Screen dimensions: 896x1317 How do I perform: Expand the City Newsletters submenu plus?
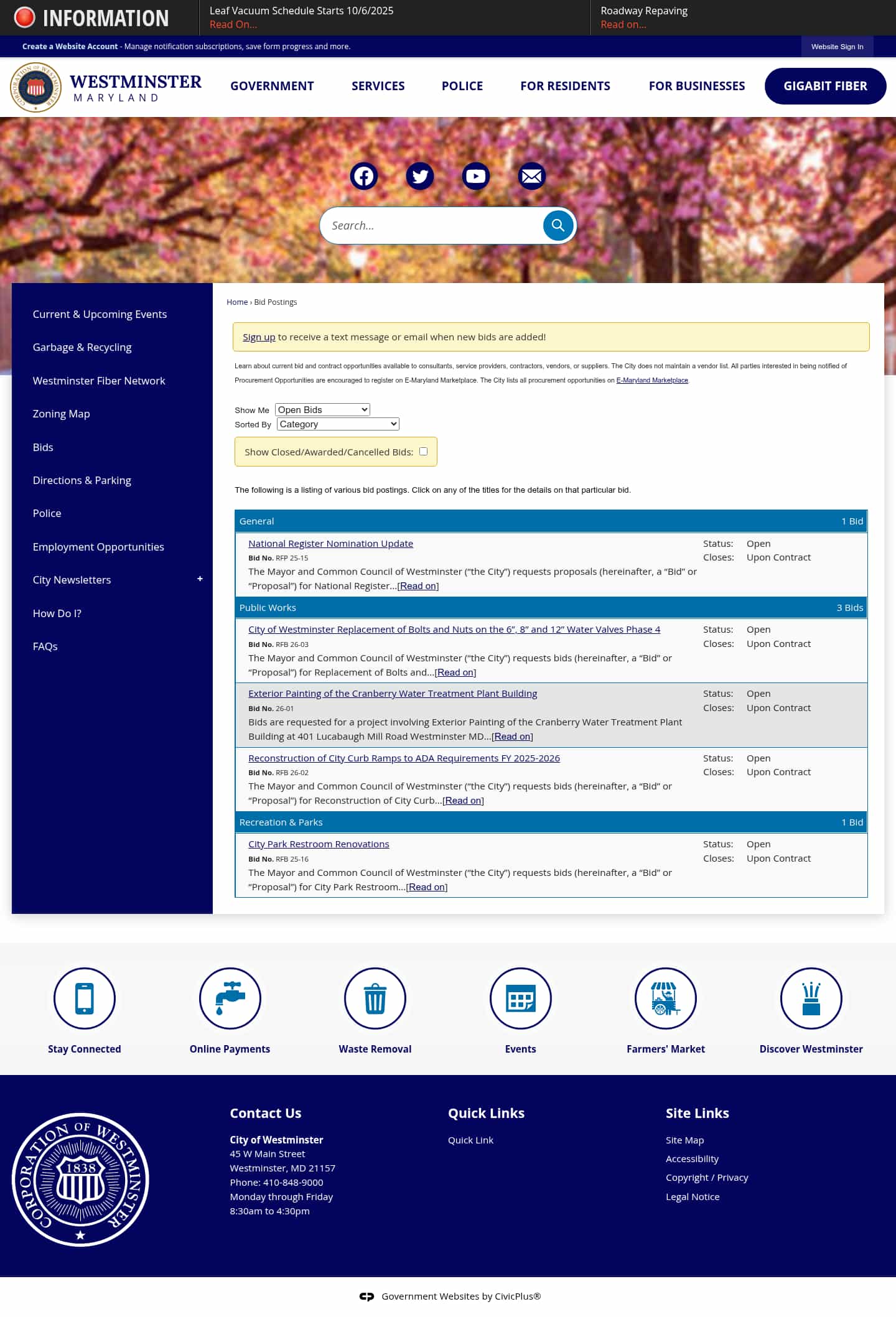pos(200,579)
